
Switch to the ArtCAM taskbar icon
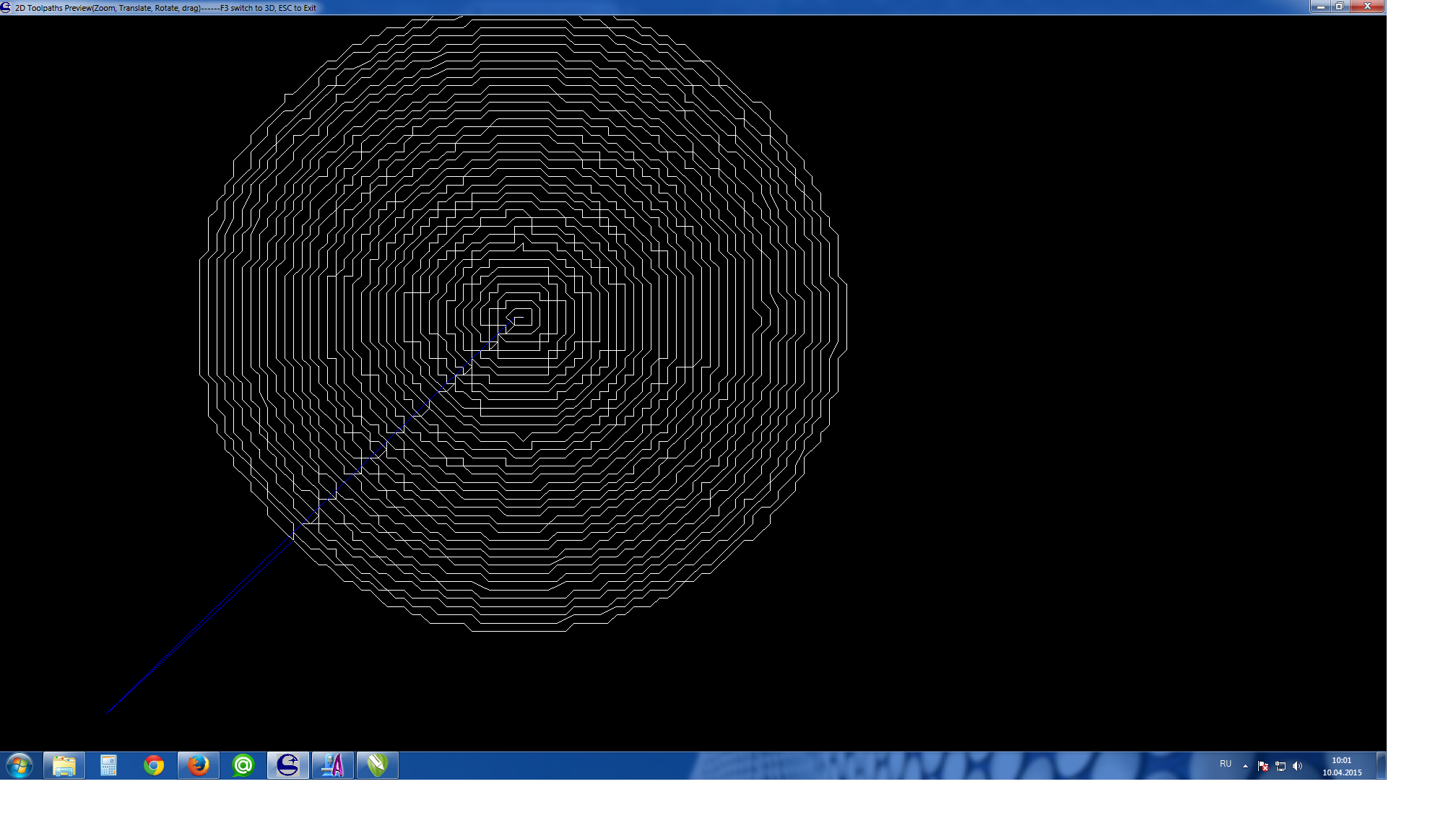333,765
